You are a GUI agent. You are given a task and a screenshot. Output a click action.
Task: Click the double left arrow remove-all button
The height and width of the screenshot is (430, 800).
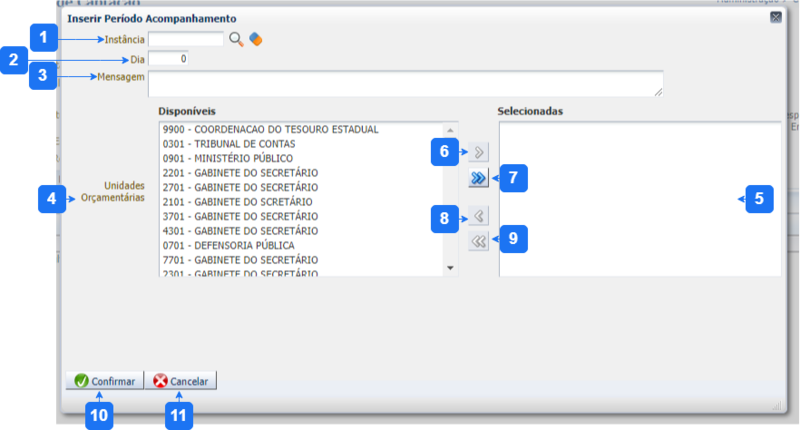click(479, 240)
